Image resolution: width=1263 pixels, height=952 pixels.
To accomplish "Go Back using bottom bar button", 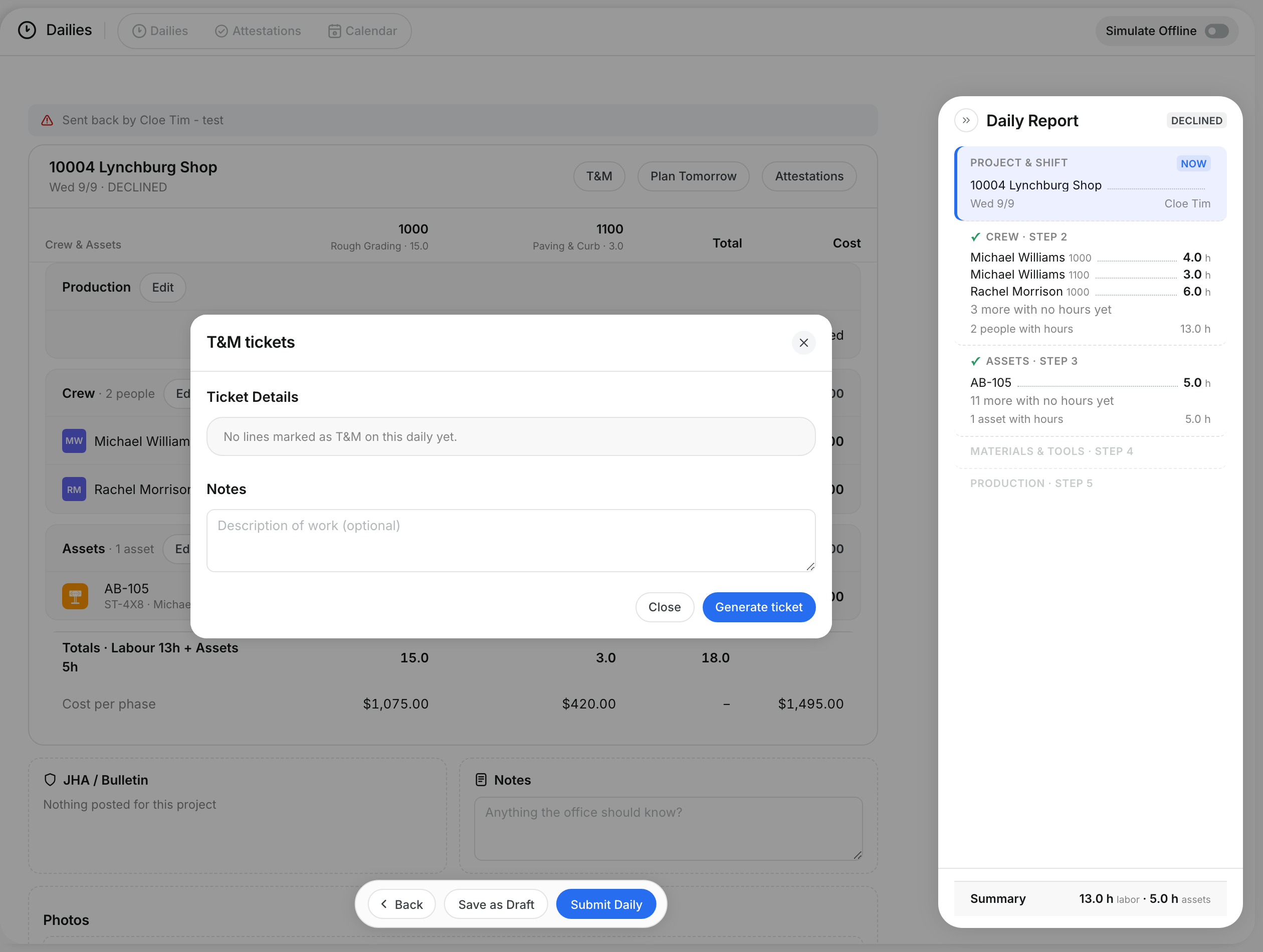I will 402,904.
